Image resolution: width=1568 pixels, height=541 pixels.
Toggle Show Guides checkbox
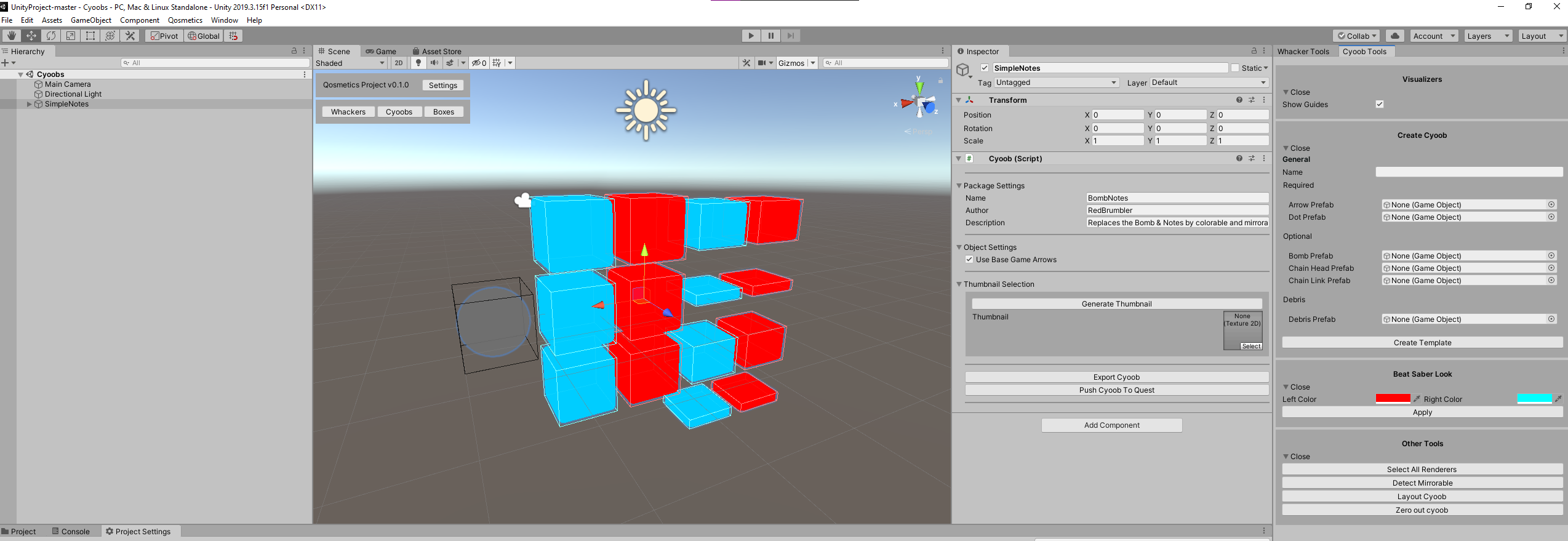point(1380,104)
